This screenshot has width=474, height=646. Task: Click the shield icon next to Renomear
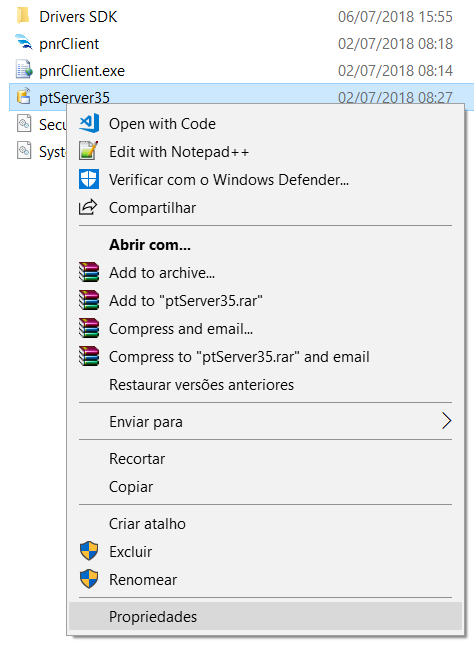(x=89, y=579)
